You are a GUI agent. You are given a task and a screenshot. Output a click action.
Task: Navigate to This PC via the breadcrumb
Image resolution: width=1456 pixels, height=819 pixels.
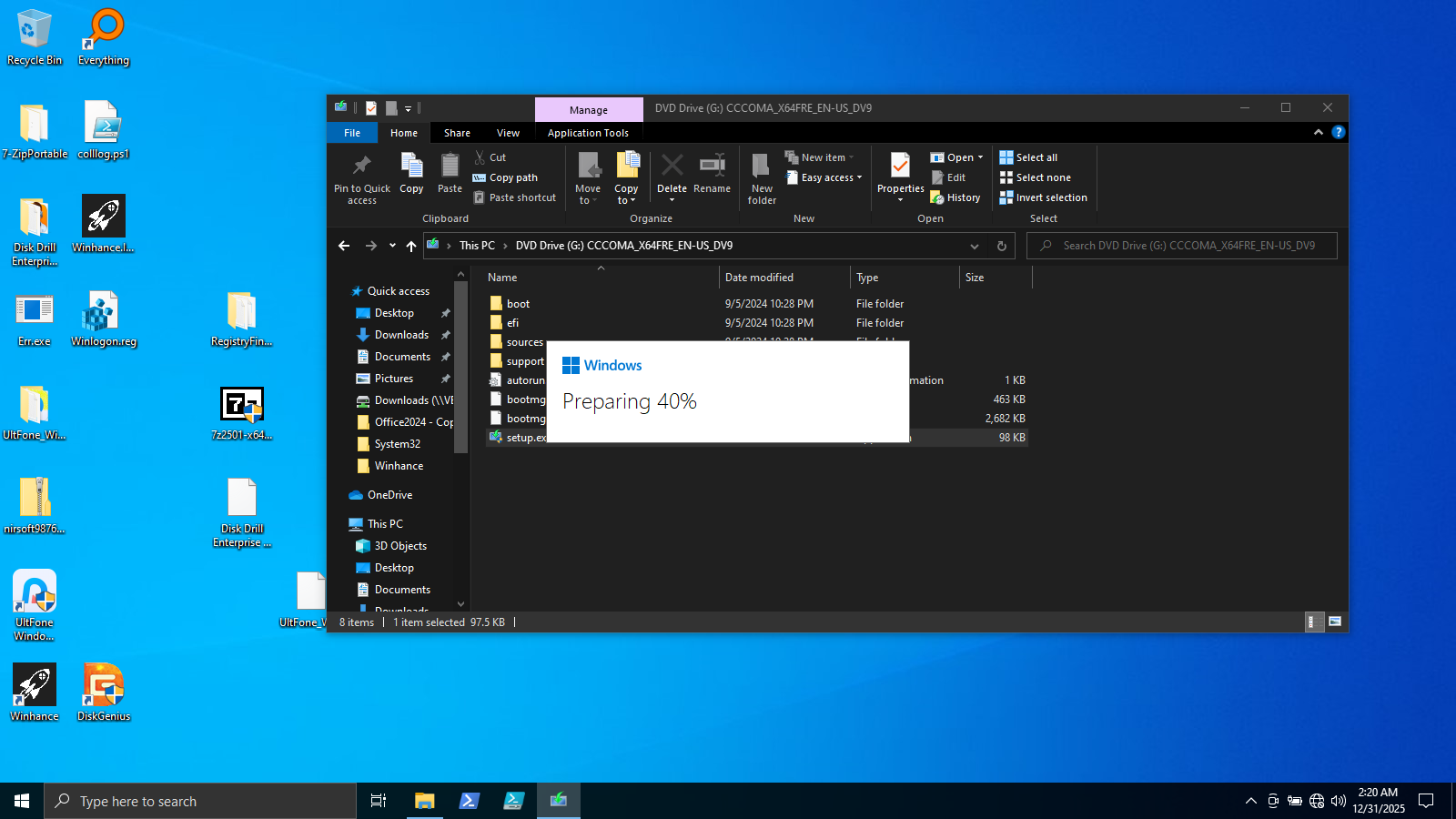tap(477, 245)
